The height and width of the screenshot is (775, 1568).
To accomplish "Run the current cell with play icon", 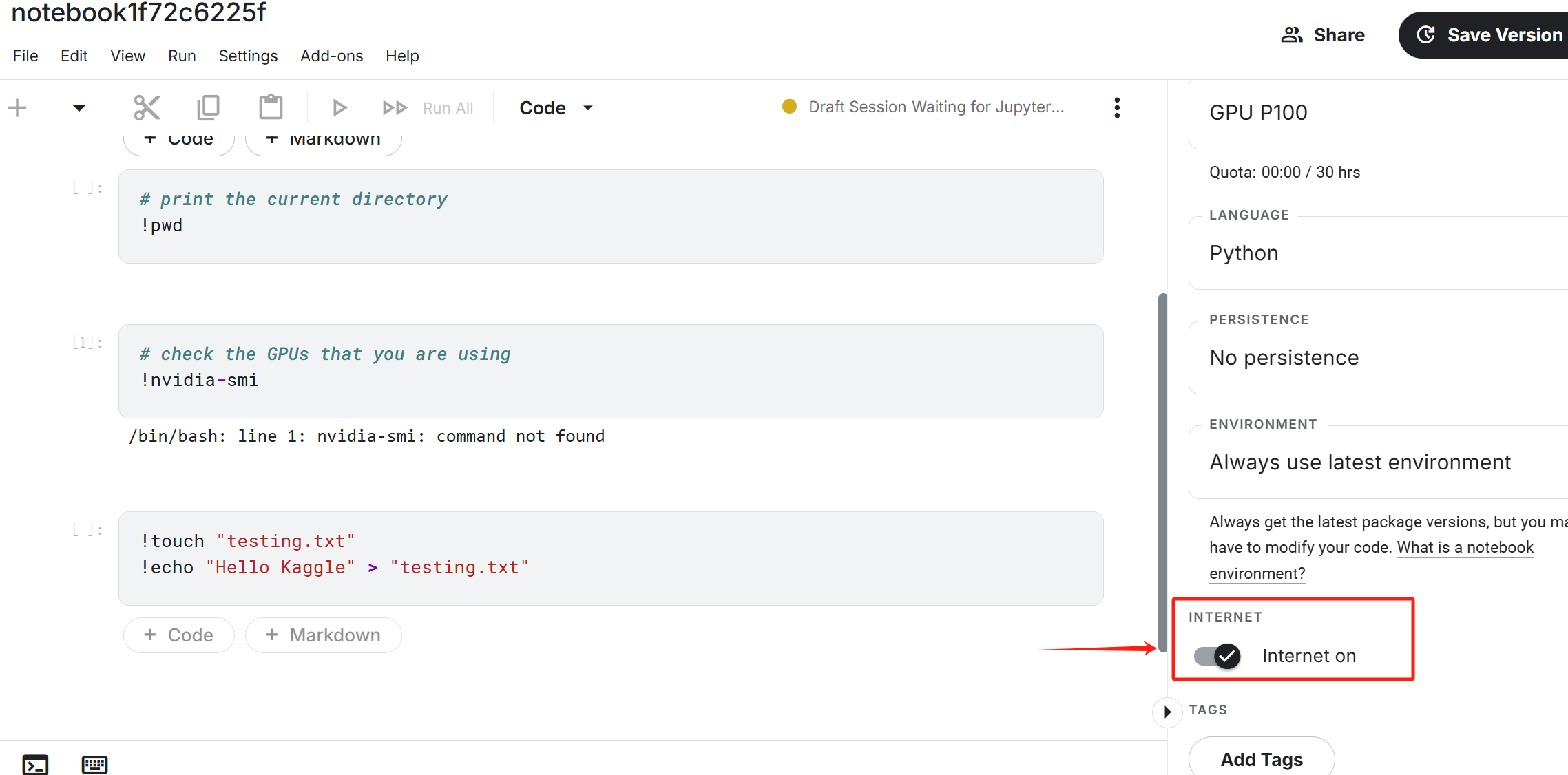I will point(339,107).
